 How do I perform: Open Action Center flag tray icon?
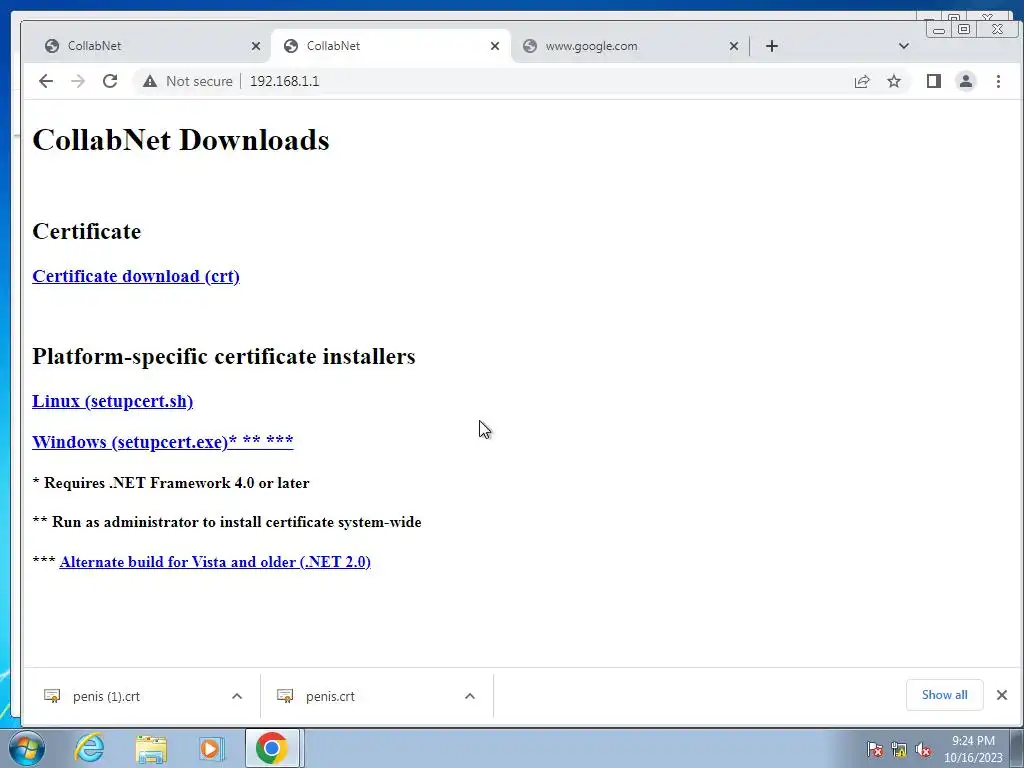(874, 750)
